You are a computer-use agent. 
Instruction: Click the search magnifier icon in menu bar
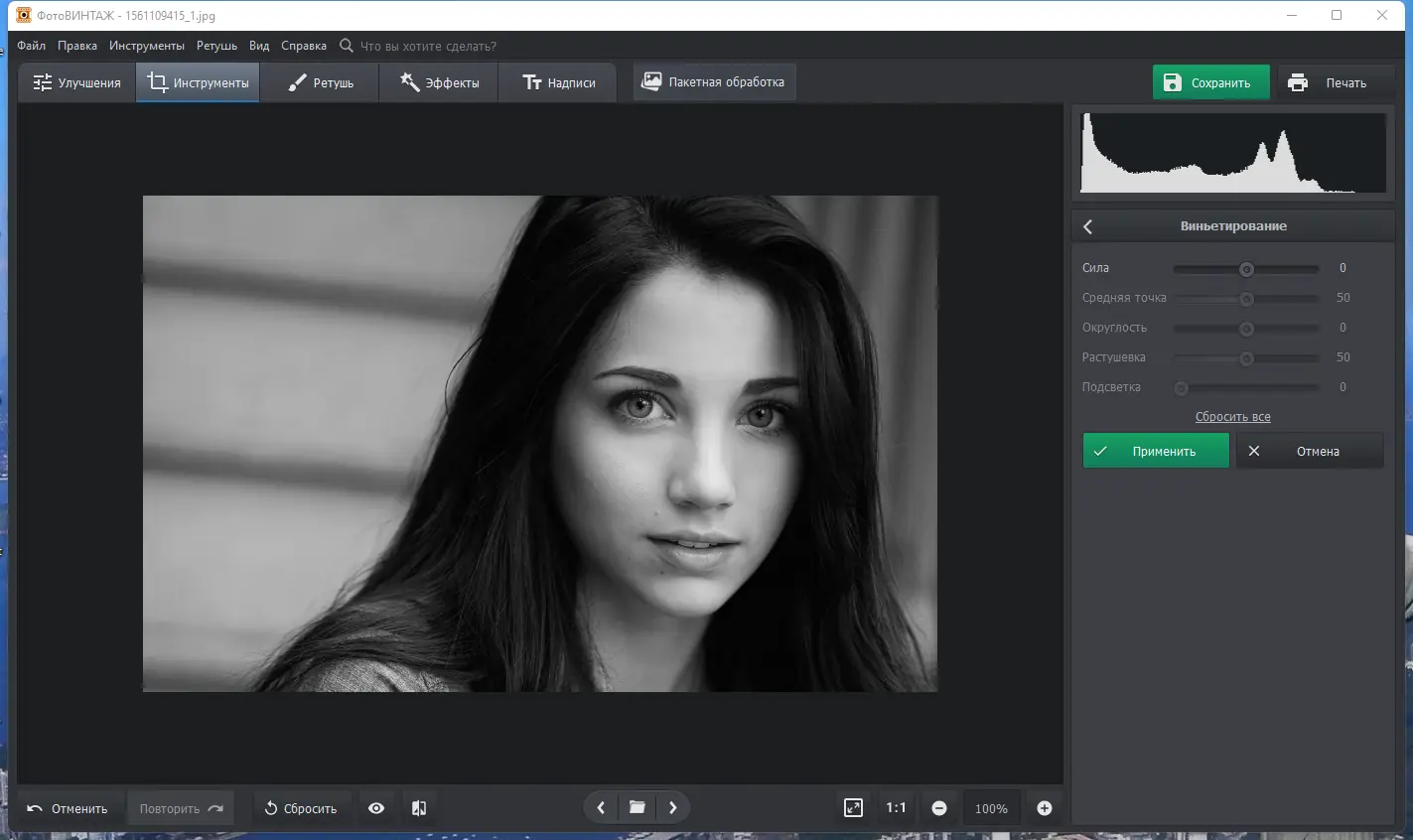pos(347,46)
